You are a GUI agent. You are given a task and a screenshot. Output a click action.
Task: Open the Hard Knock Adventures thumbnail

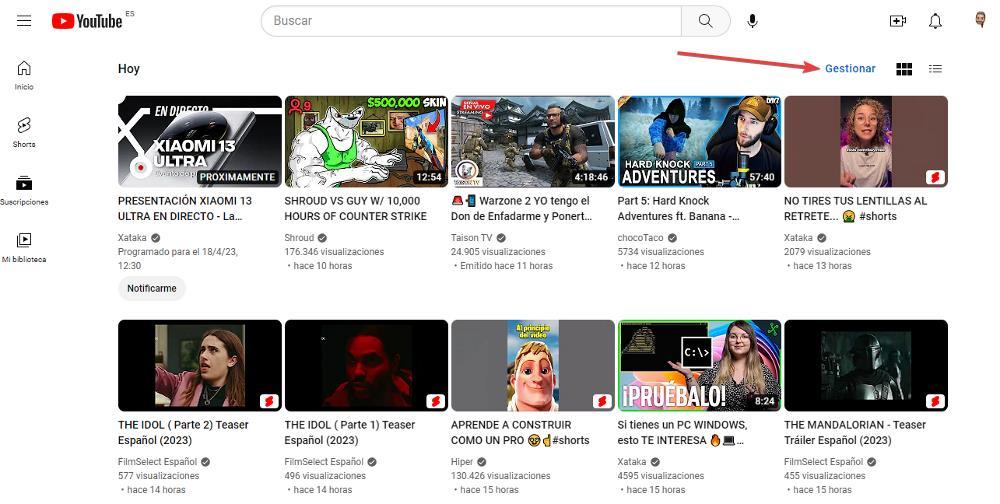click(x=699, y=142)
